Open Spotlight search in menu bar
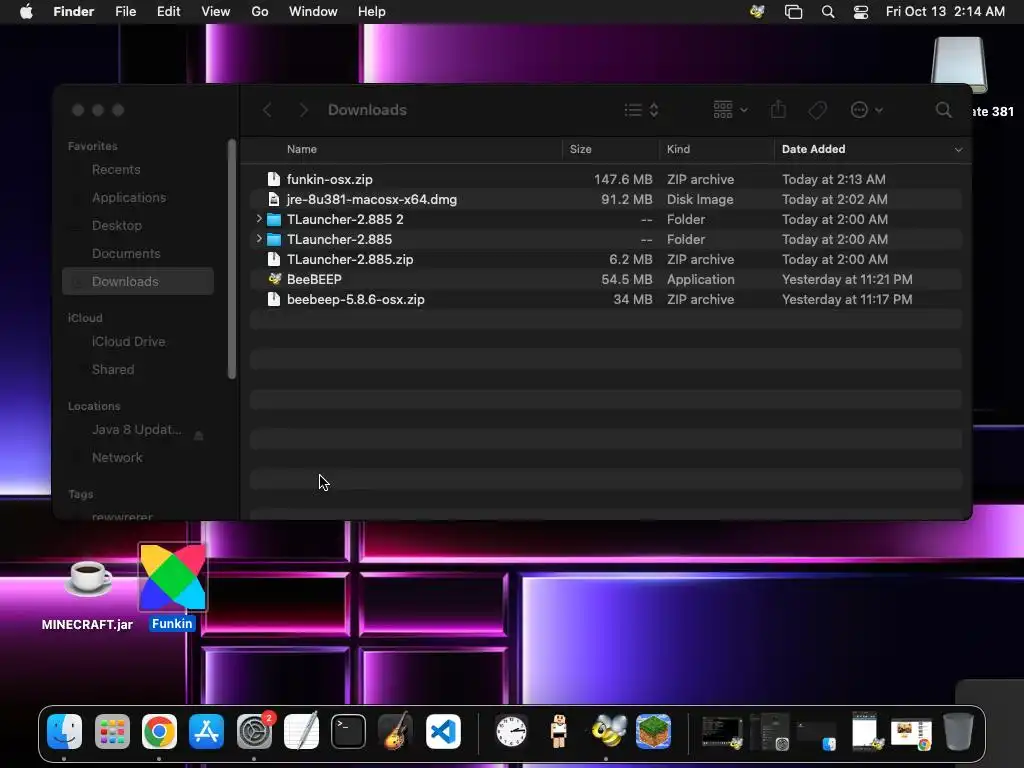This screenshot has height=768, width=1024. tap(828, 12)
